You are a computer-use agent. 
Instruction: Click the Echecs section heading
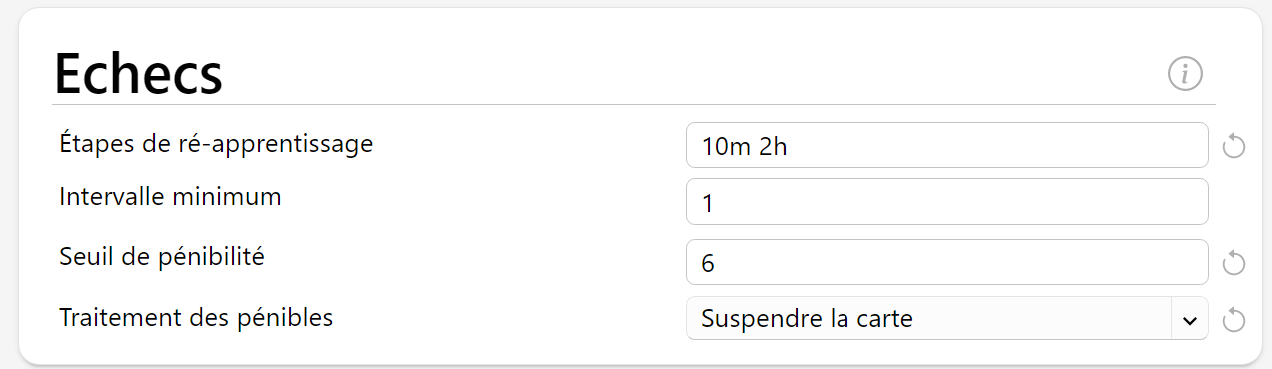(138, 73)
